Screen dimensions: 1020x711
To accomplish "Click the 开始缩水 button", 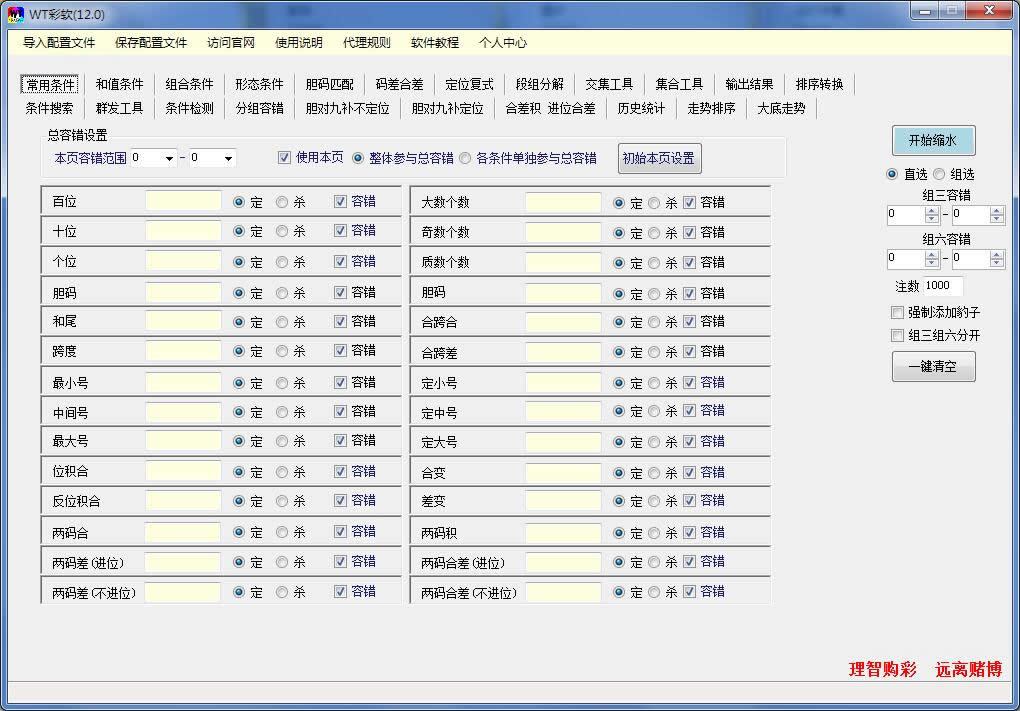I will [932, 140].
